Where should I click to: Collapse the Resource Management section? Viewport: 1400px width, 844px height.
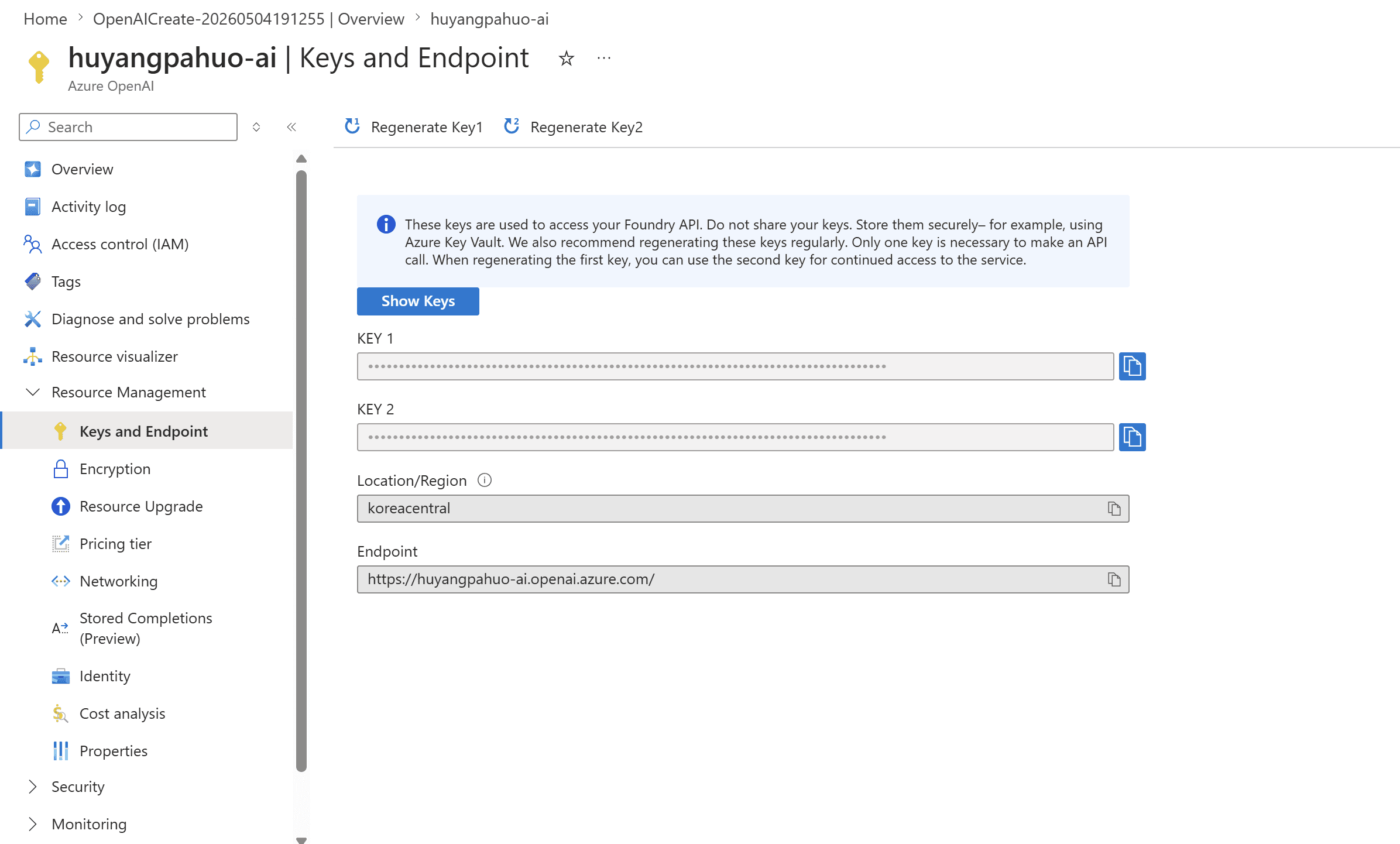(33, 392)
